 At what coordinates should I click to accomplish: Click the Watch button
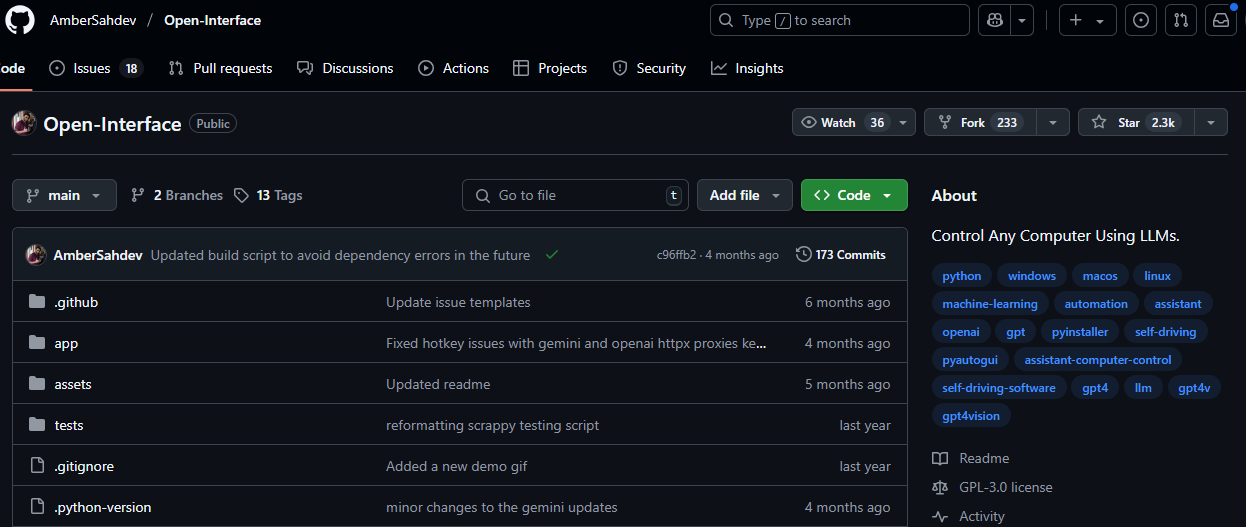(842, 123)
